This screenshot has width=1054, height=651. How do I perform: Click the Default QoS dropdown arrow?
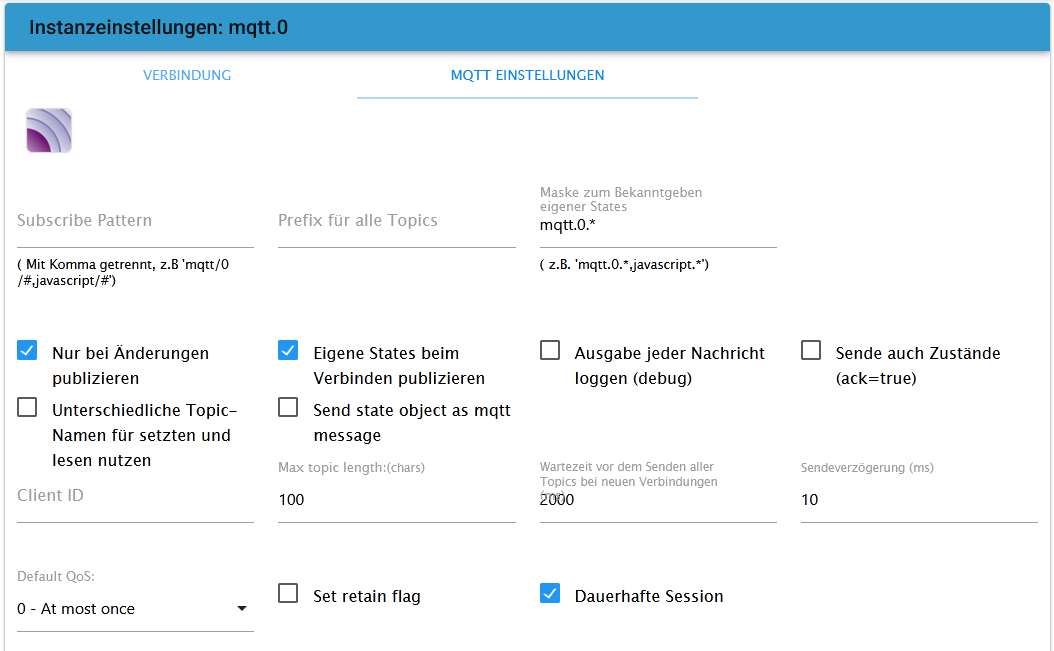coord(241,609)
